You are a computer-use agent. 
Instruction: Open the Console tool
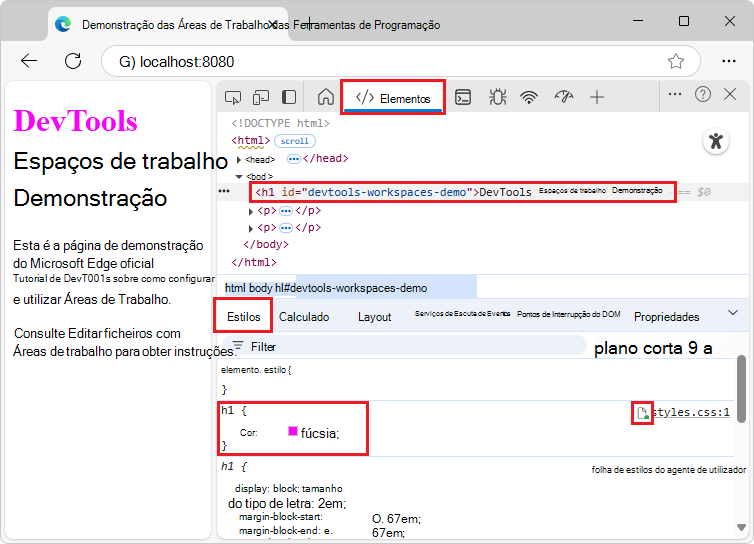(463, 97)
